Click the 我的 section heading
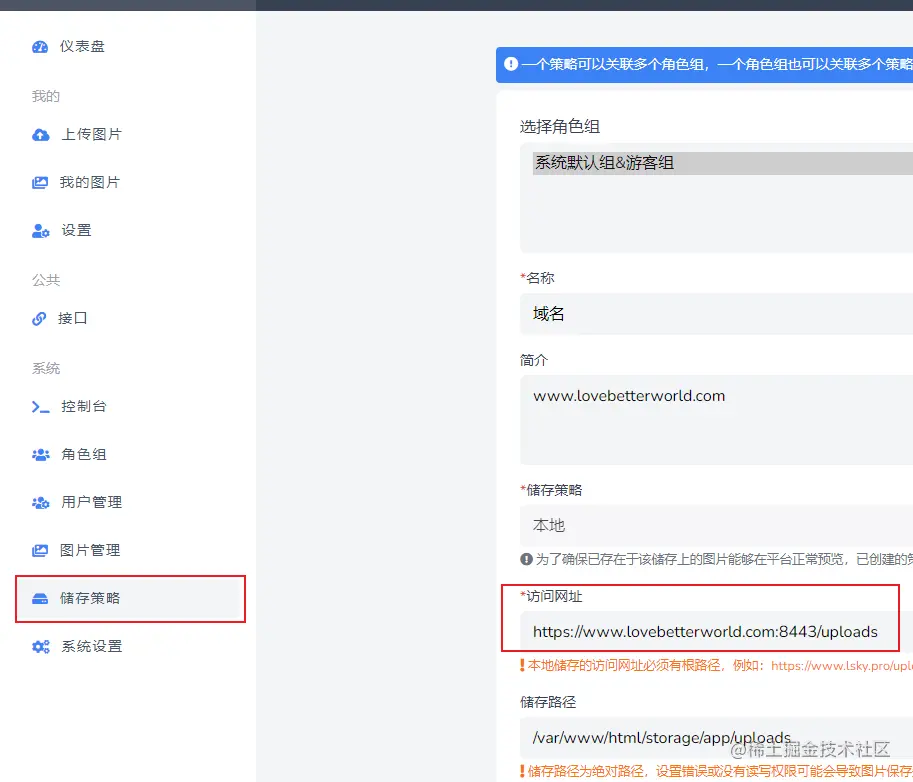Screen dimensions: 913x782 (x=46, y=96)
